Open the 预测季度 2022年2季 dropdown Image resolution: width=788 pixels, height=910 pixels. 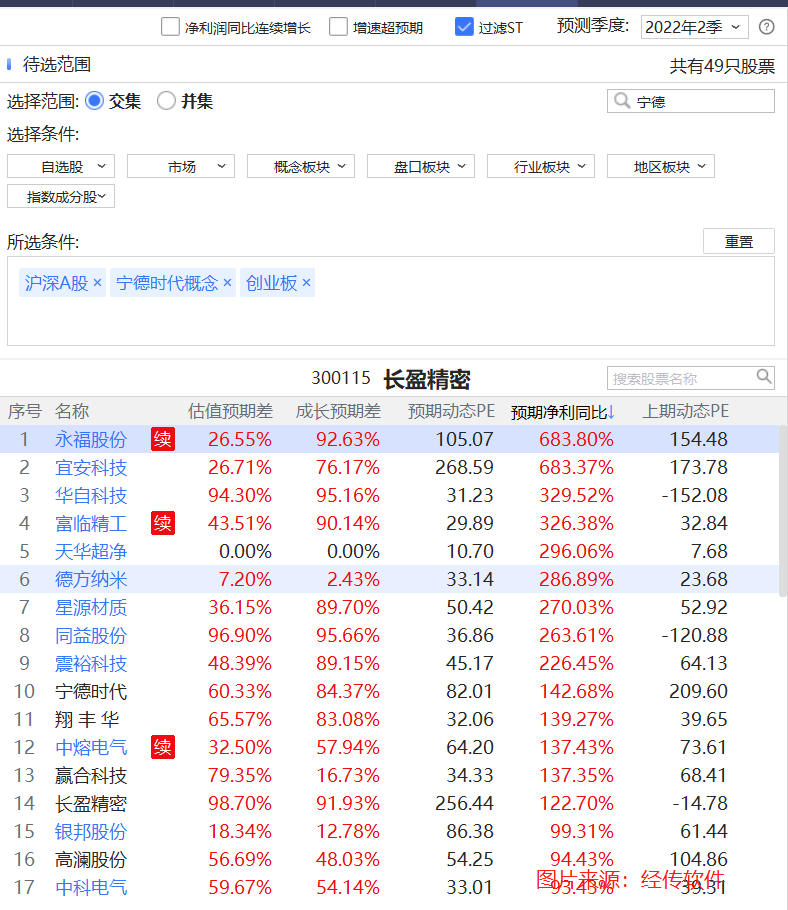coord(695,27)
